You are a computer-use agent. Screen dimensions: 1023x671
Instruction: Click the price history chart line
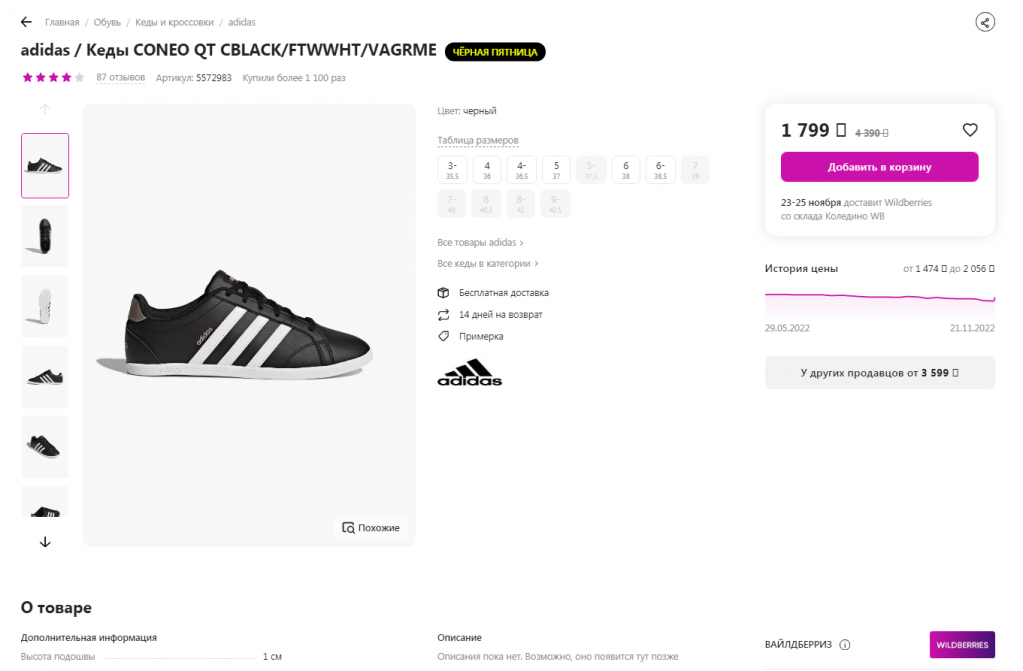880,297
